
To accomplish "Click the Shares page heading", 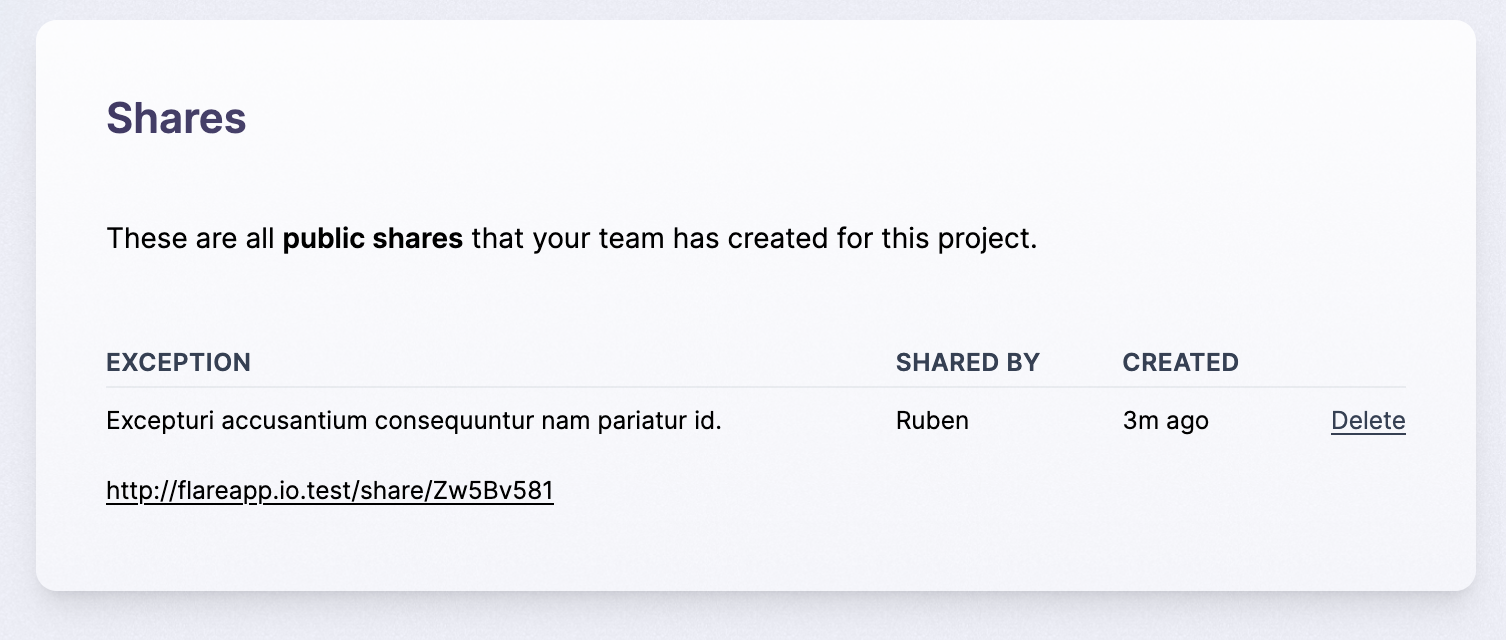I will point(176,117).
